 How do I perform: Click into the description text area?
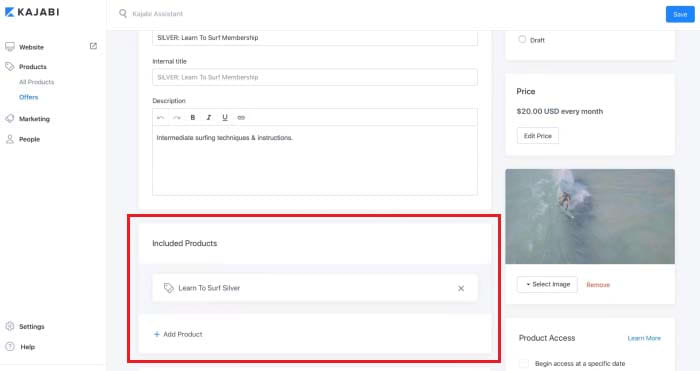tap(315, 160)
